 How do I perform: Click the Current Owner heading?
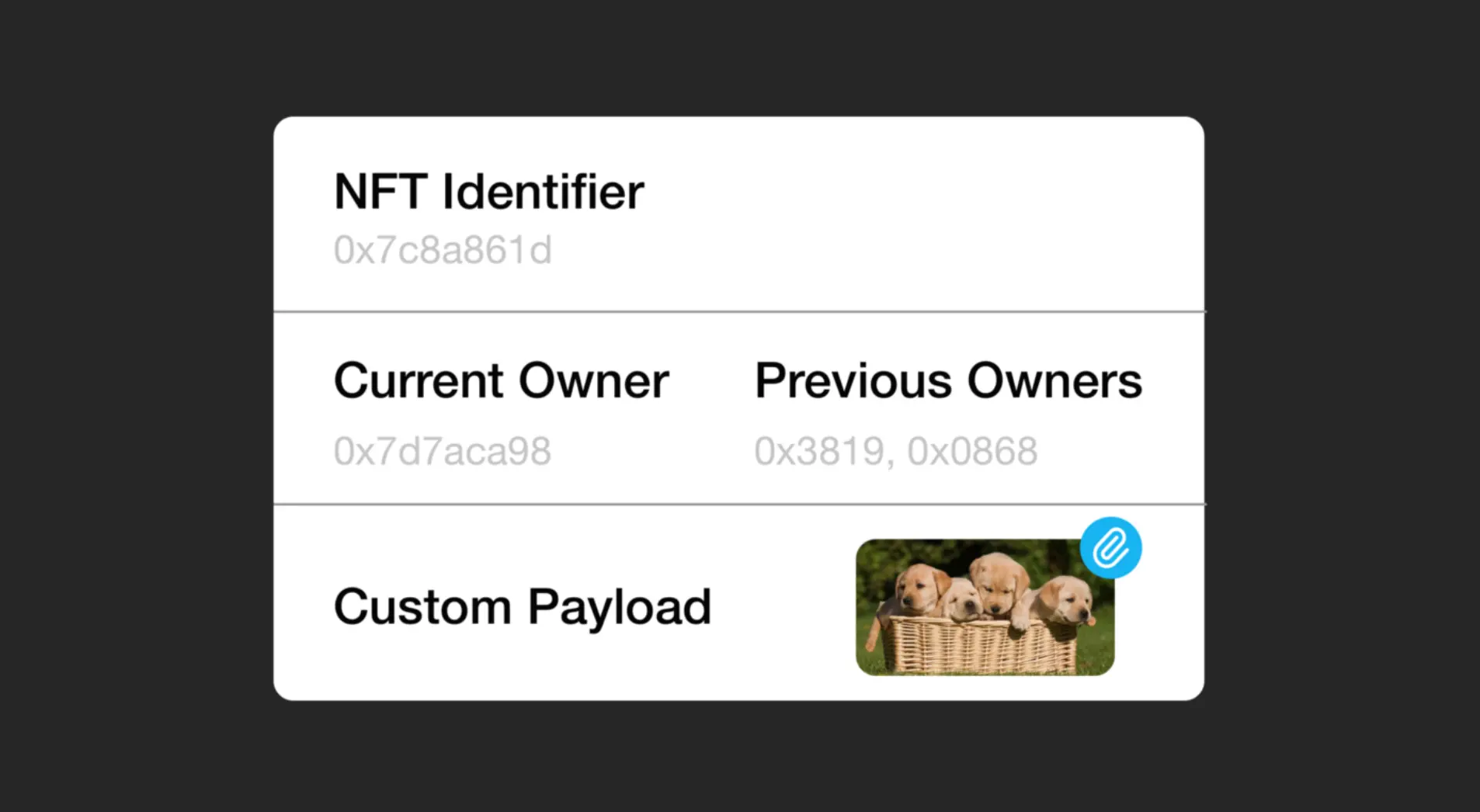click(501, 381)
